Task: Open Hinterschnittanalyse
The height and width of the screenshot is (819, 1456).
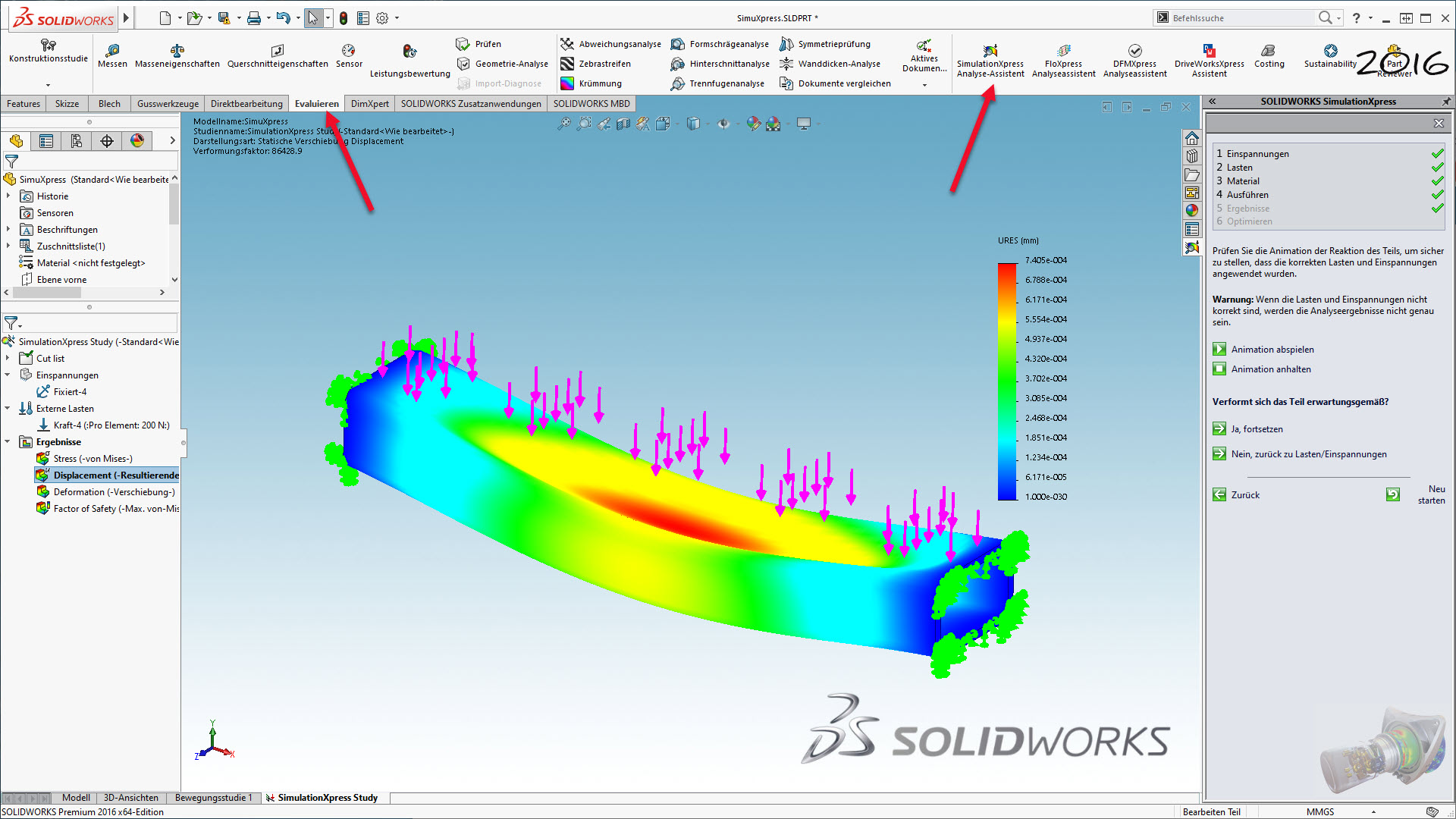Action: (x=720, y=64)
